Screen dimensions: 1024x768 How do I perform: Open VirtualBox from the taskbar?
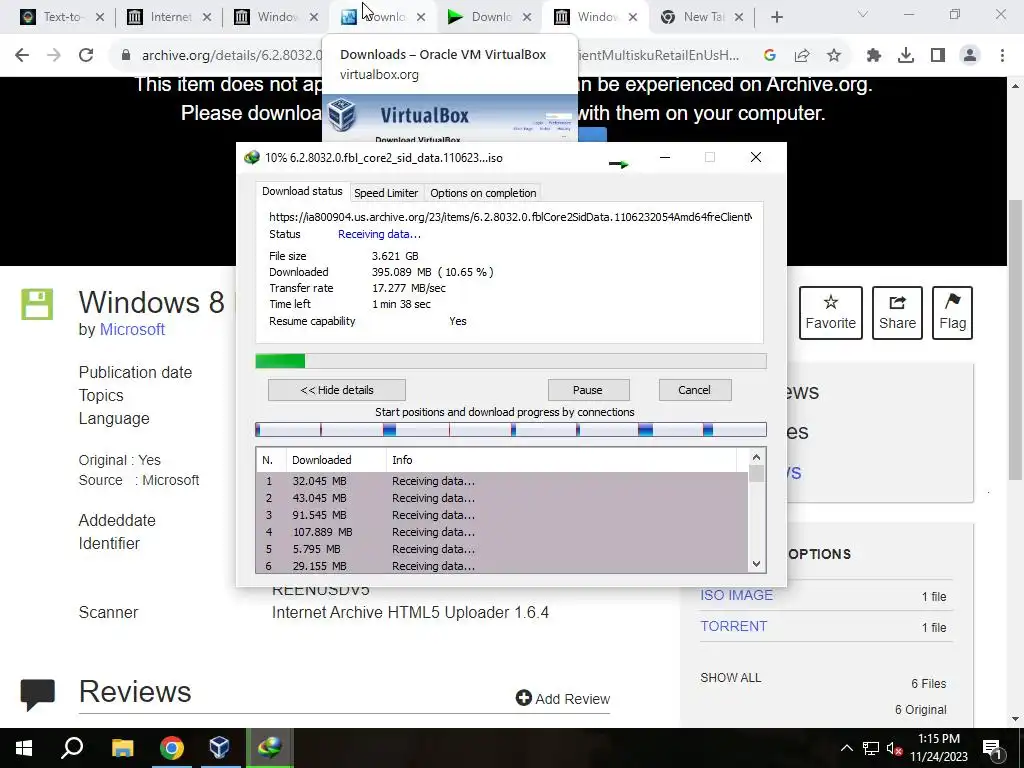click(220, 748)
